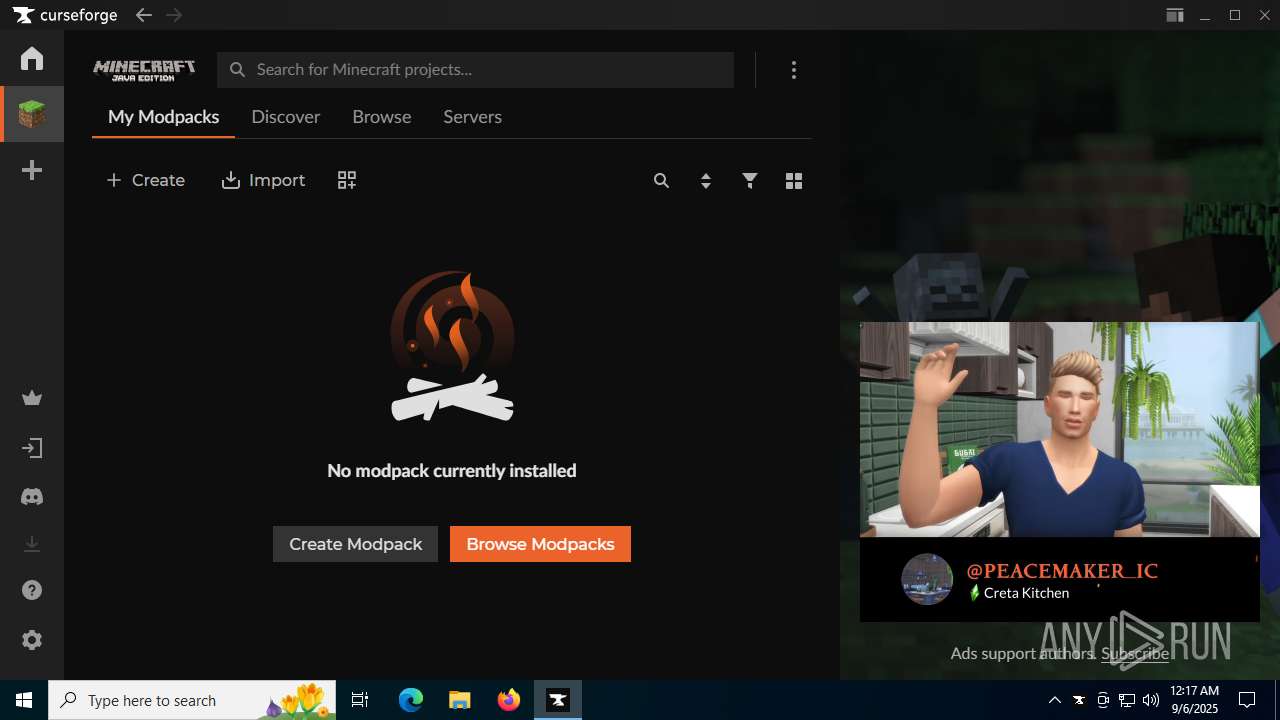
Task: Select the Minecraft game icon in sidebar
Action: pos(32,114)
